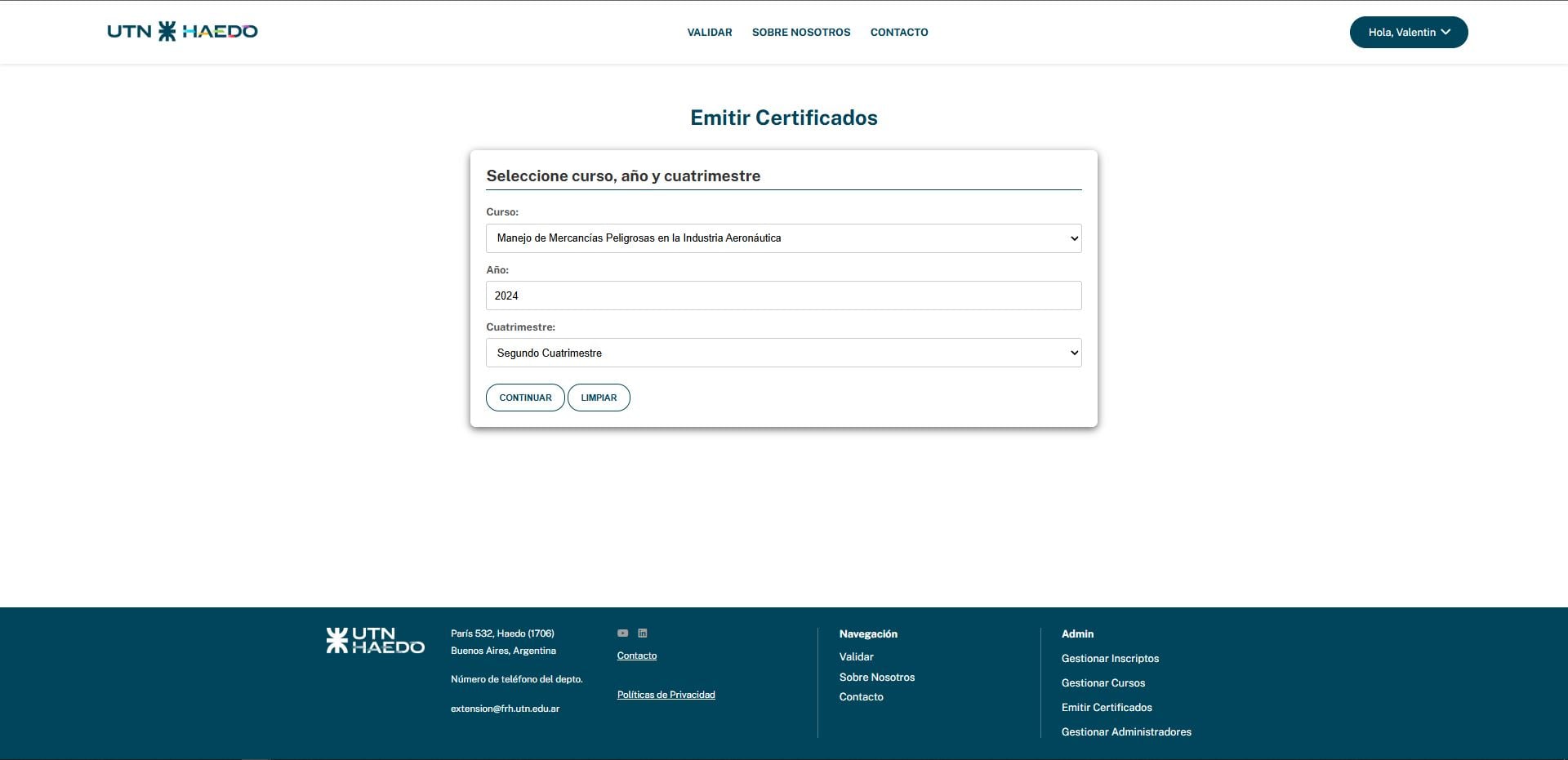Viewport: 1568px width, 760px height.
Task: Click the Navegación footer heading
Action: point(868,634)
